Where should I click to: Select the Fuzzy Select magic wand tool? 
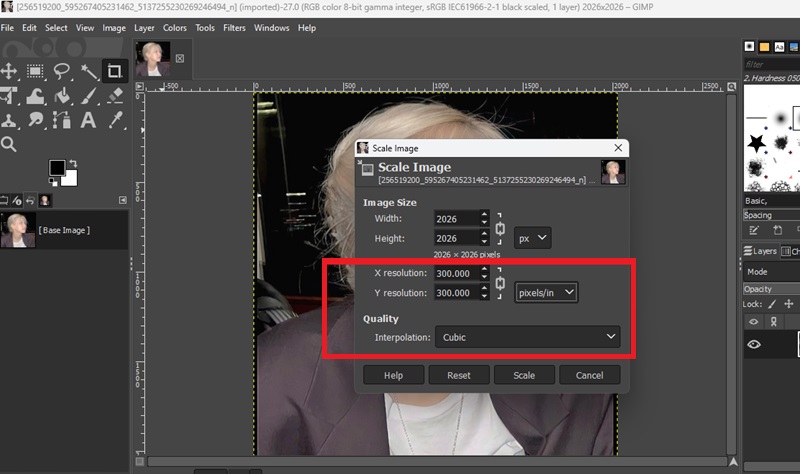tap(89, 71)
